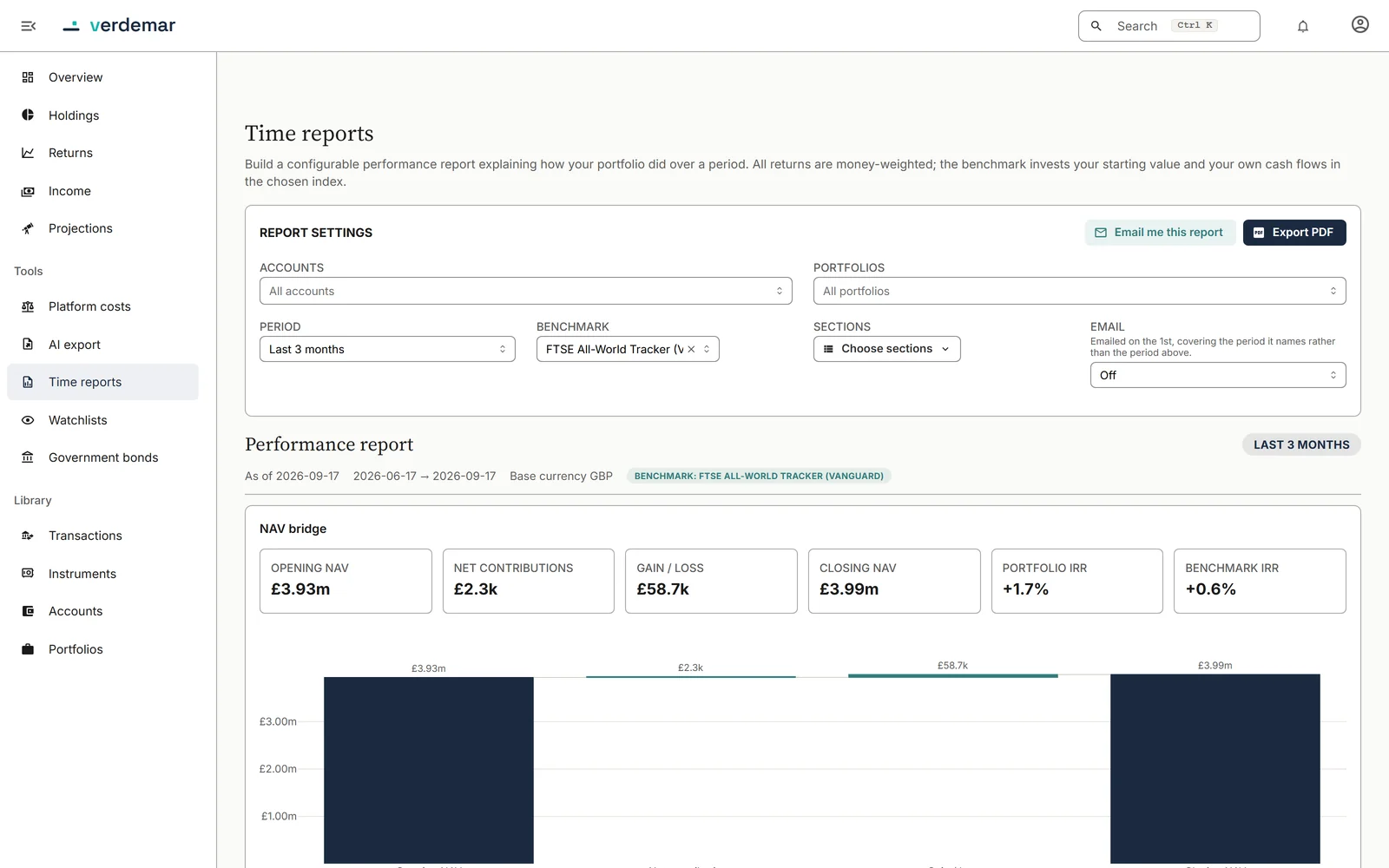The image size is (1389, 868).
Task: Open the Email schedule dropdown set to Off
Action: [1218, 375]
